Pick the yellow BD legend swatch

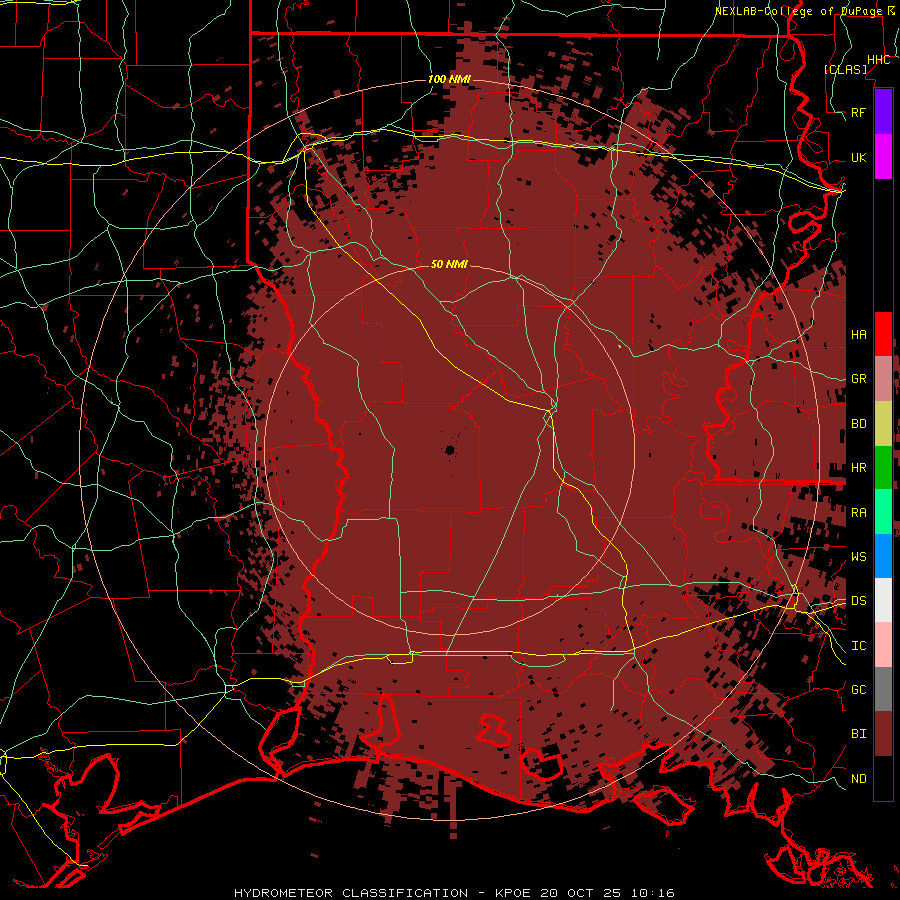pos(883,424)
